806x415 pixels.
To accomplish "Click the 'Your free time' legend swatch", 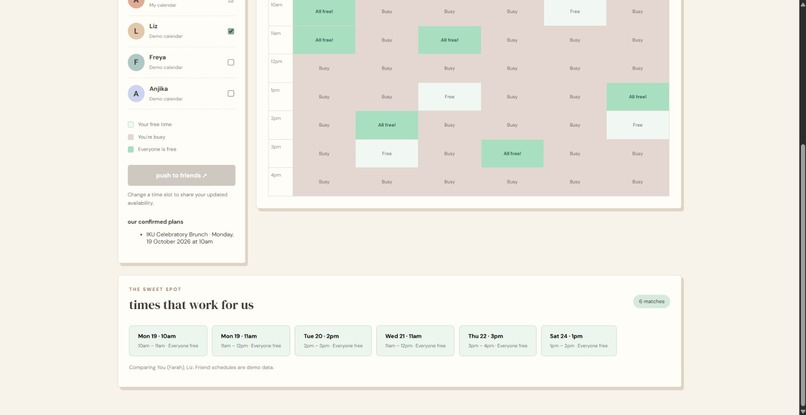I will tap(131, 124).
